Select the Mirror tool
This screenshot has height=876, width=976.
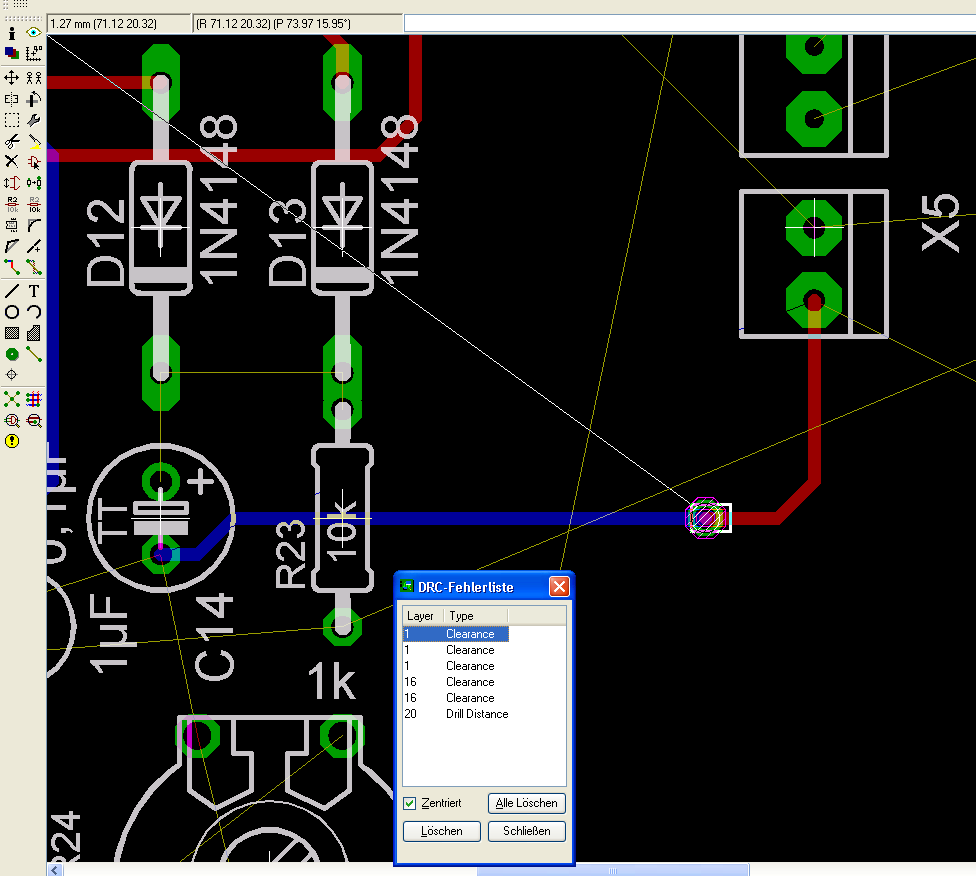pos(11,98)
